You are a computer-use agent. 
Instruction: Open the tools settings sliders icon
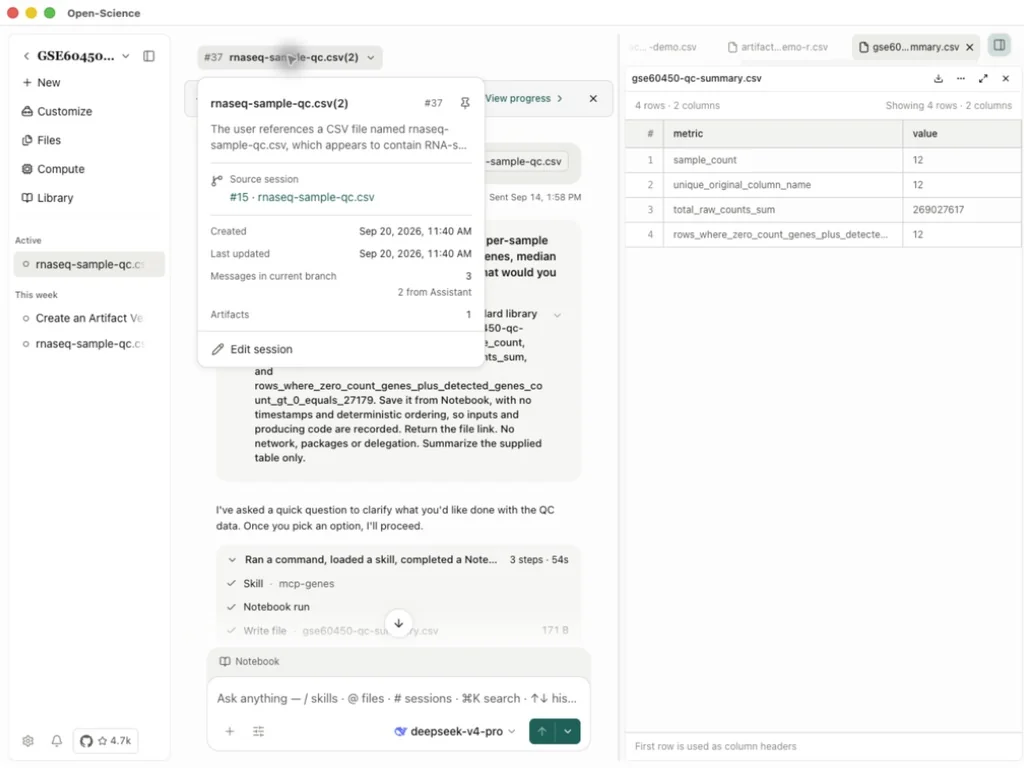[259, 731]
